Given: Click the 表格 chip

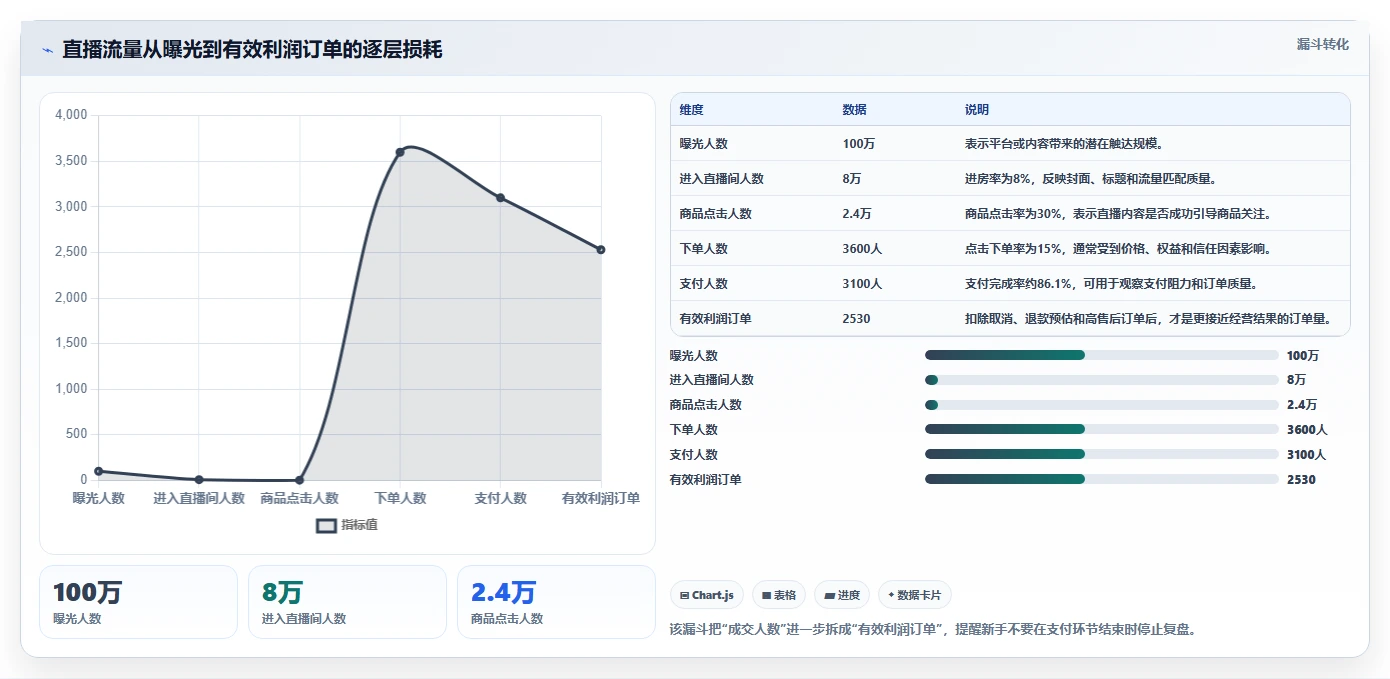Looking at the screenshot, I should tap(779, 595).
